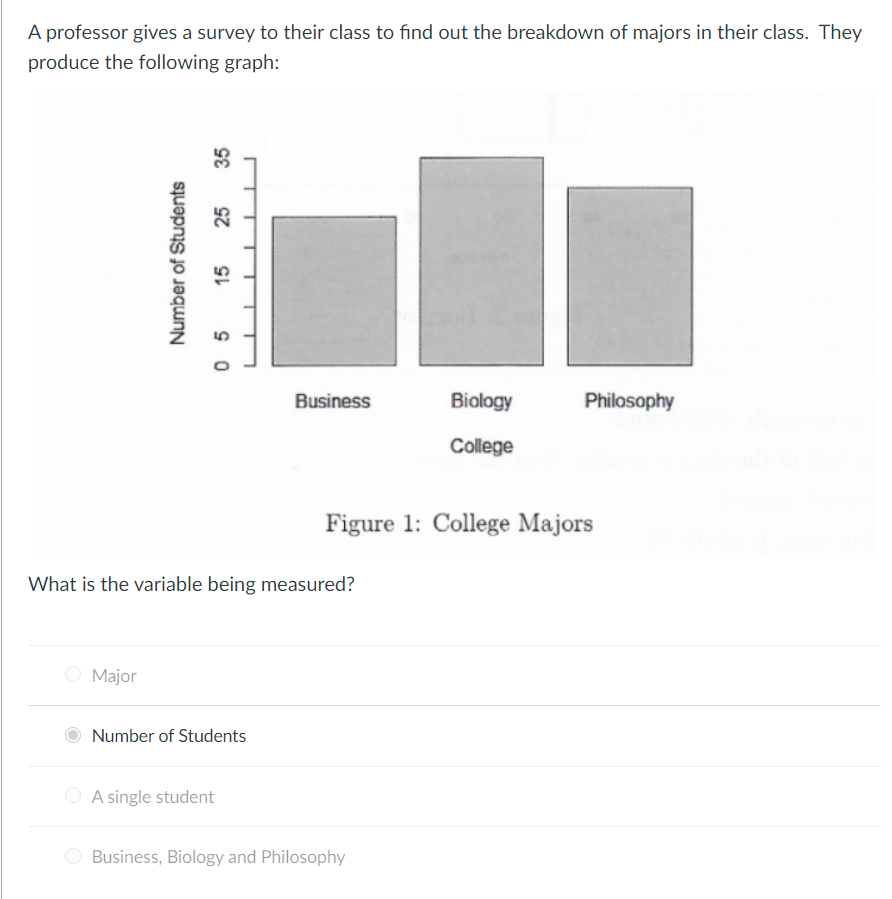Screen dimensions: 892x899
Task: Click the Major answer label text
Action: pos(114,676)
